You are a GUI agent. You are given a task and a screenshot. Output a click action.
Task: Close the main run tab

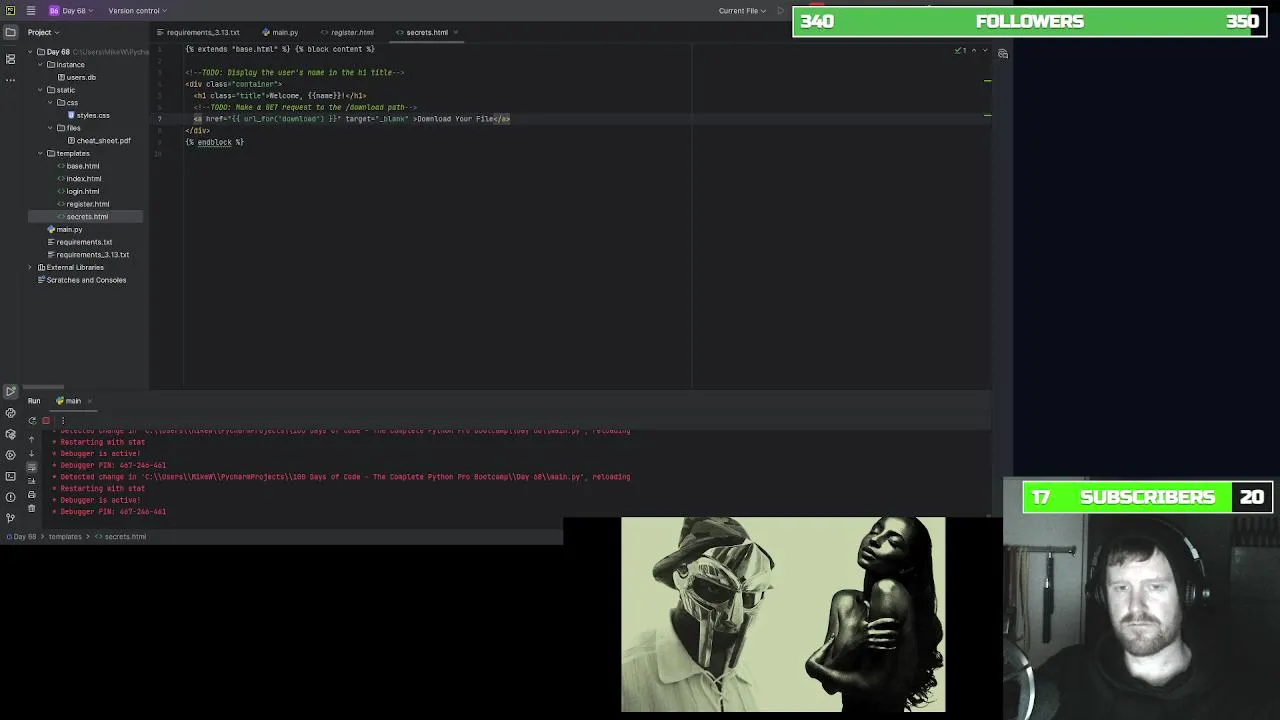tap(89, 401)
